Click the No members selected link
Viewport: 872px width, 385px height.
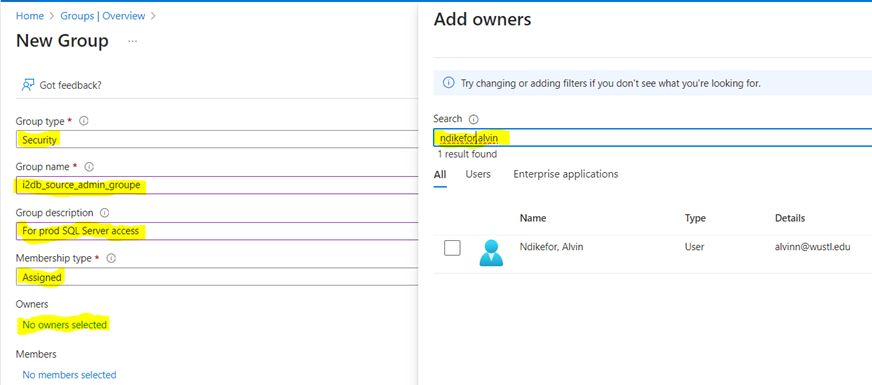pyautogui.click(x=69, y=374)
